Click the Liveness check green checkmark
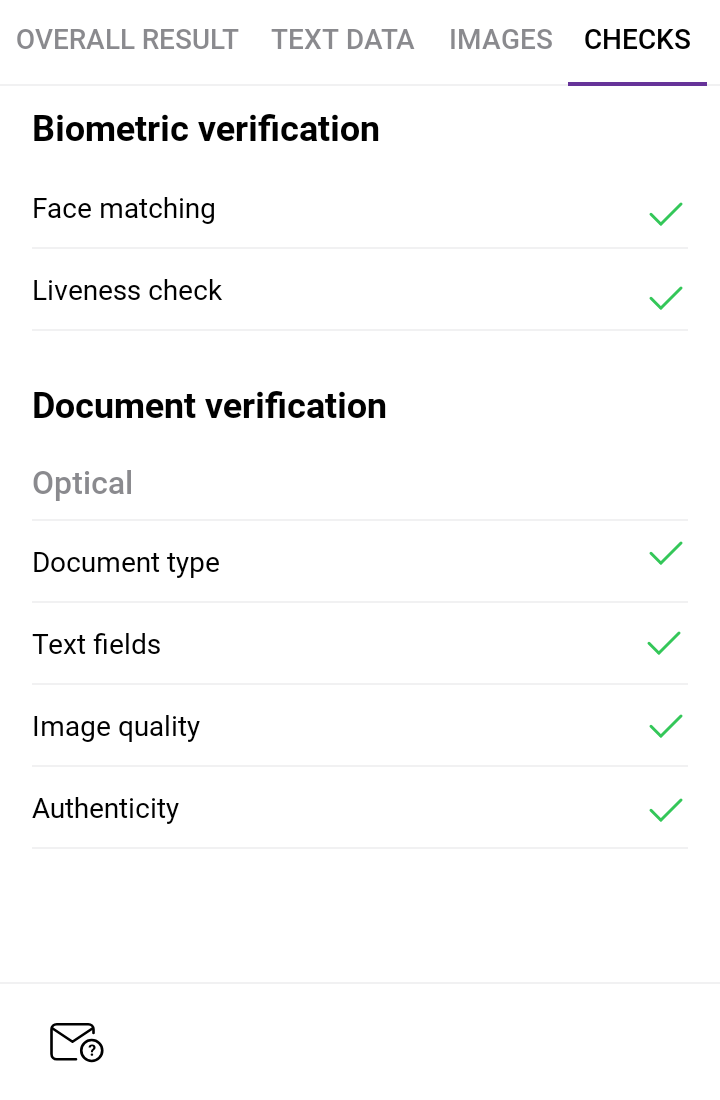The width and height of the screenshot is (720, 1100). pyautogui.click(x=666, y=297)
